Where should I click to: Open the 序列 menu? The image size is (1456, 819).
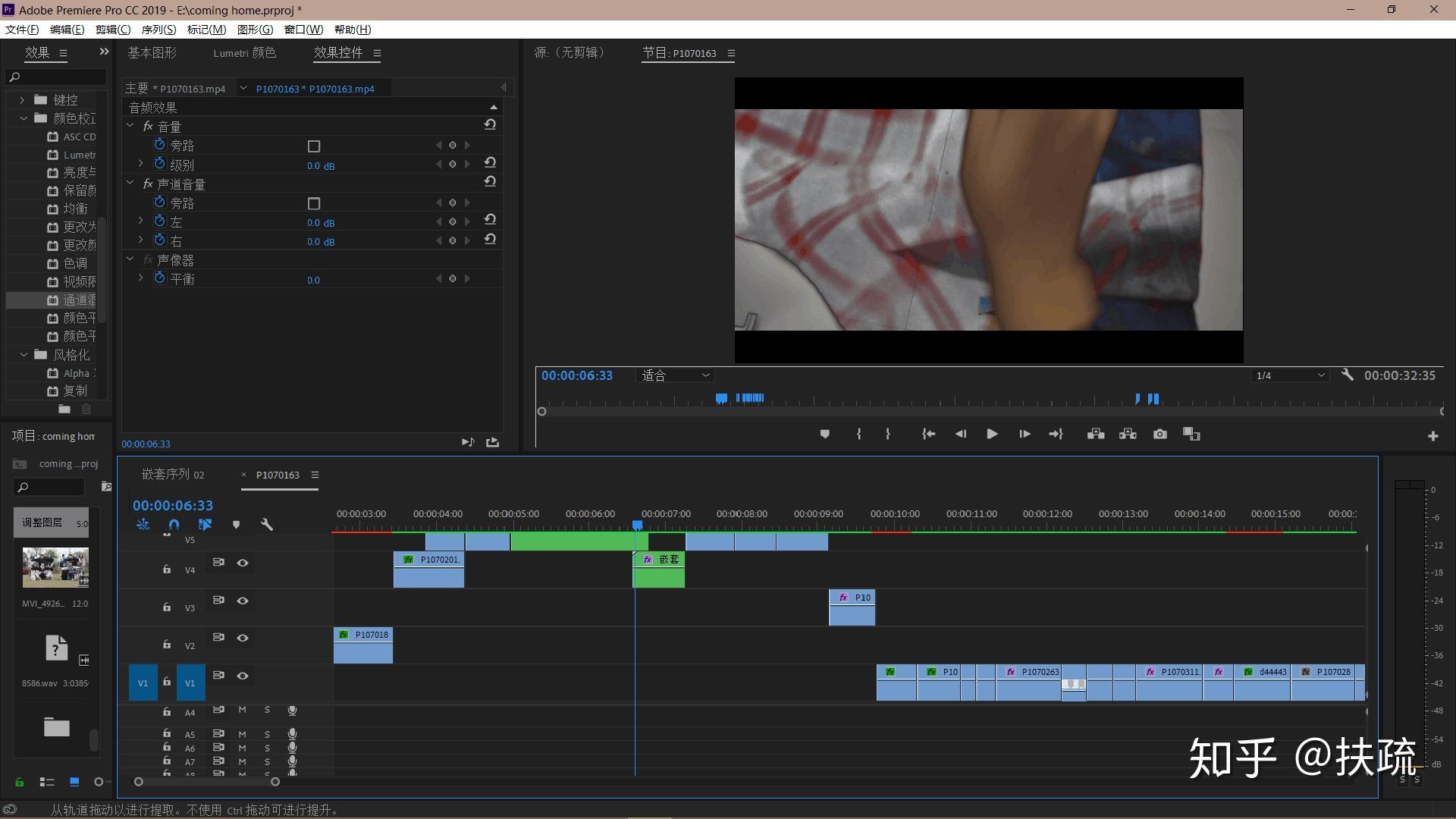(158, 30)
